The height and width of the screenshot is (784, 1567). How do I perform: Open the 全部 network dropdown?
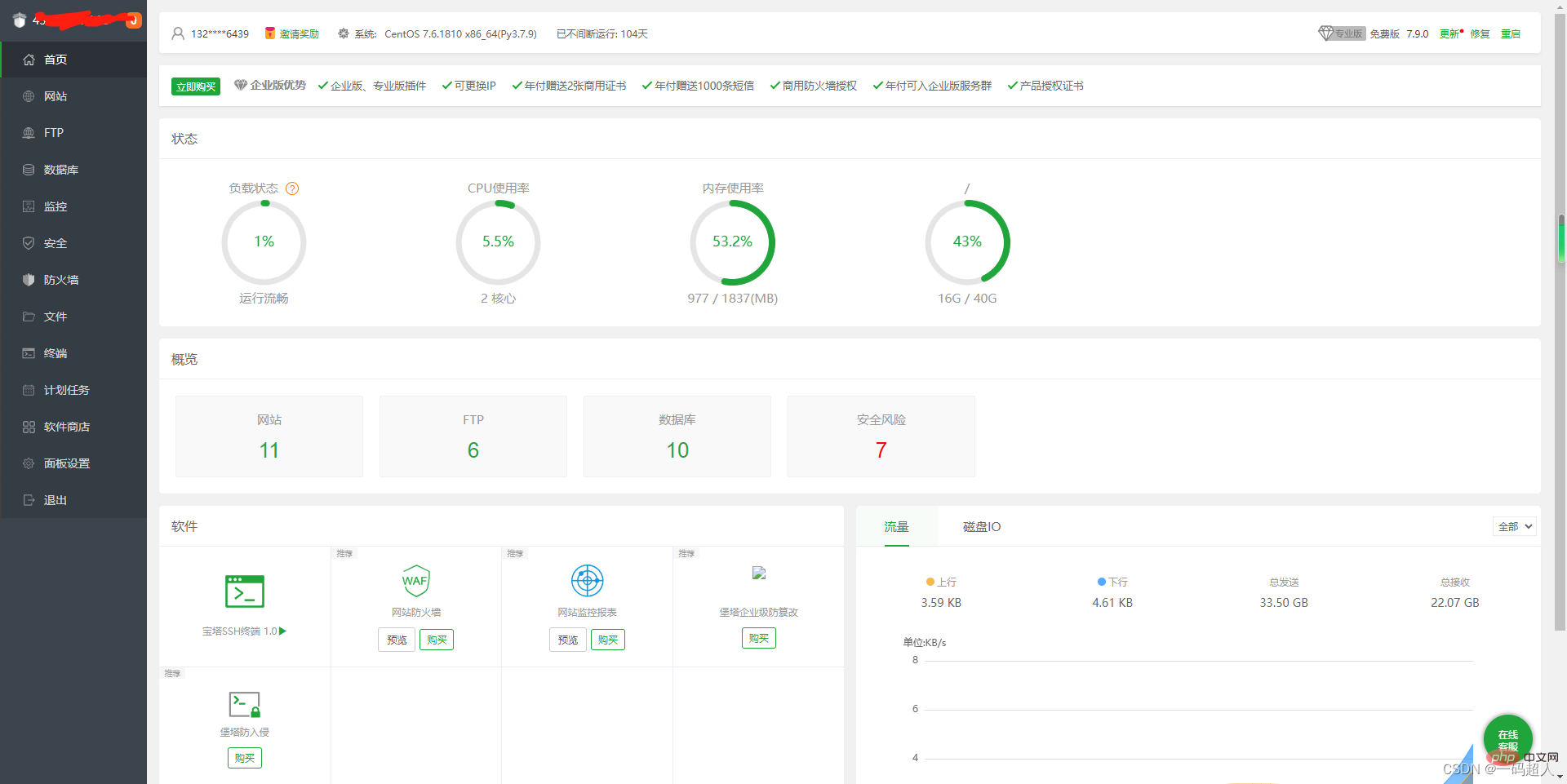(x=1515, y=526)
